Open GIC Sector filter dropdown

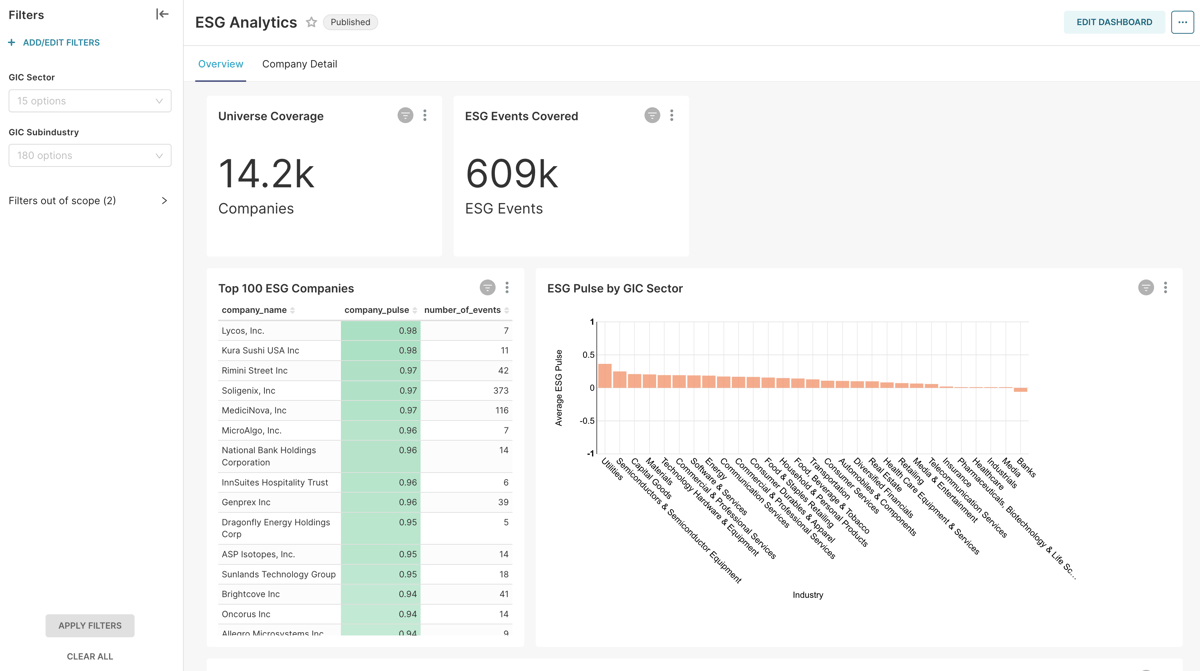point(90,101)
